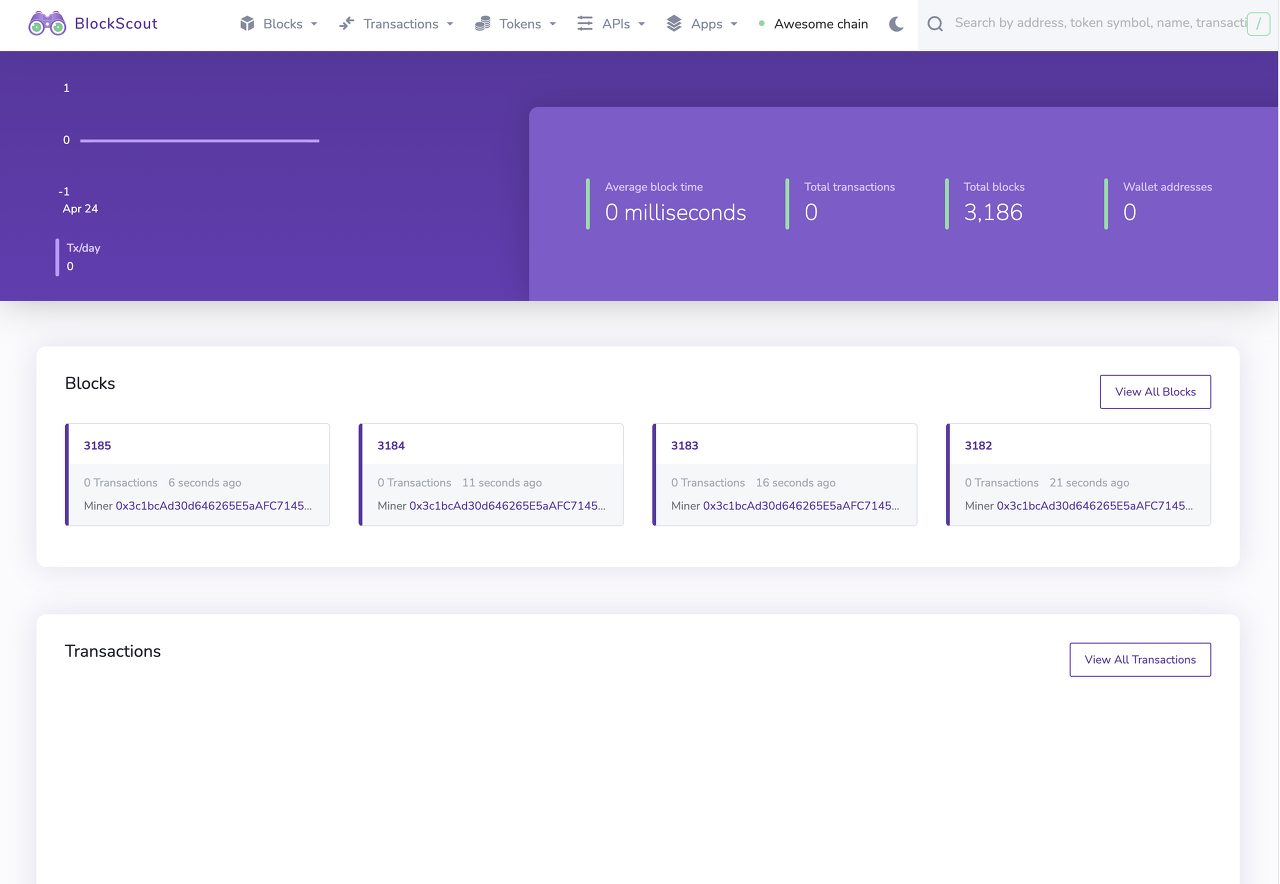
Task: Click '0 Transactions' in block 3182 card
Action: tap(1002, 483)
